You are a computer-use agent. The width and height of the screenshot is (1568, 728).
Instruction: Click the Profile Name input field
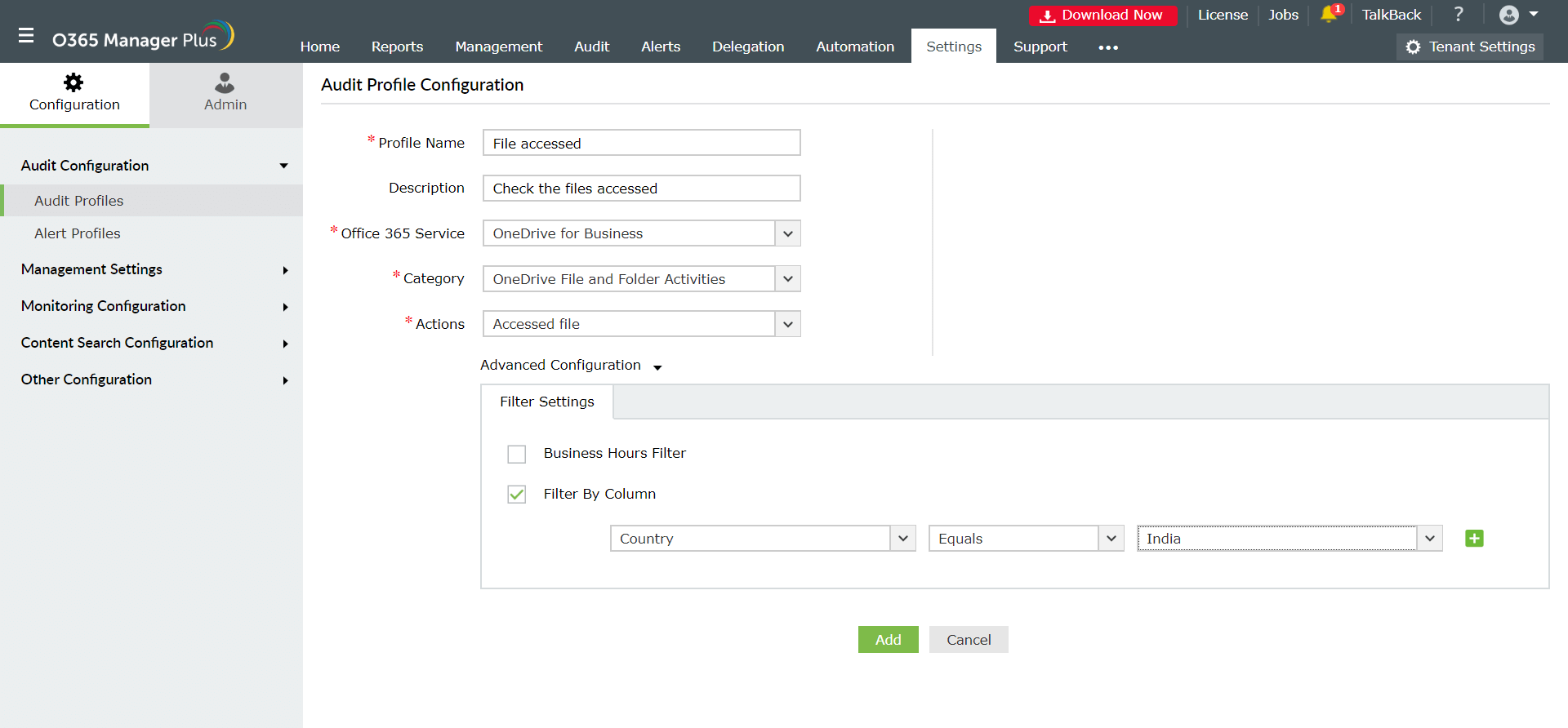pyautogui.click(x=642, y=143)
